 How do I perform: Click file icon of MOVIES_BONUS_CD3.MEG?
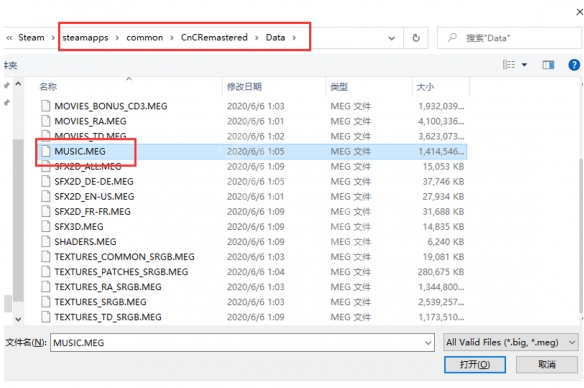(x=45, y=106)
